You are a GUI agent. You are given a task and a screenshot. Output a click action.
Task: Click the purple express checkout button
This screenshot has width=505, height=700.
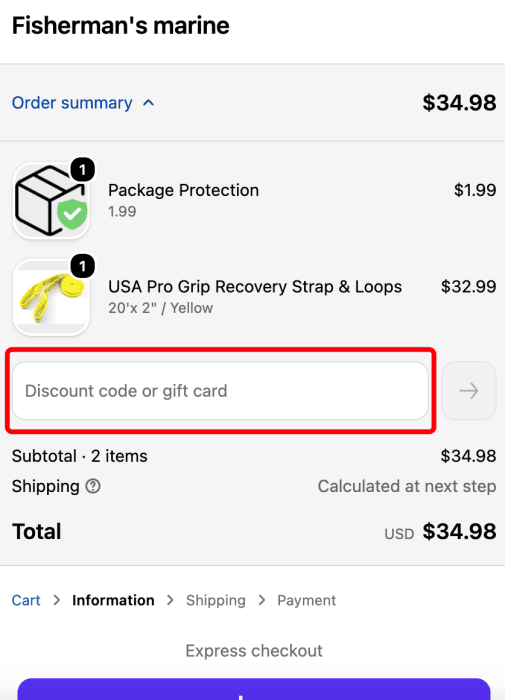[x=254, y=689]
